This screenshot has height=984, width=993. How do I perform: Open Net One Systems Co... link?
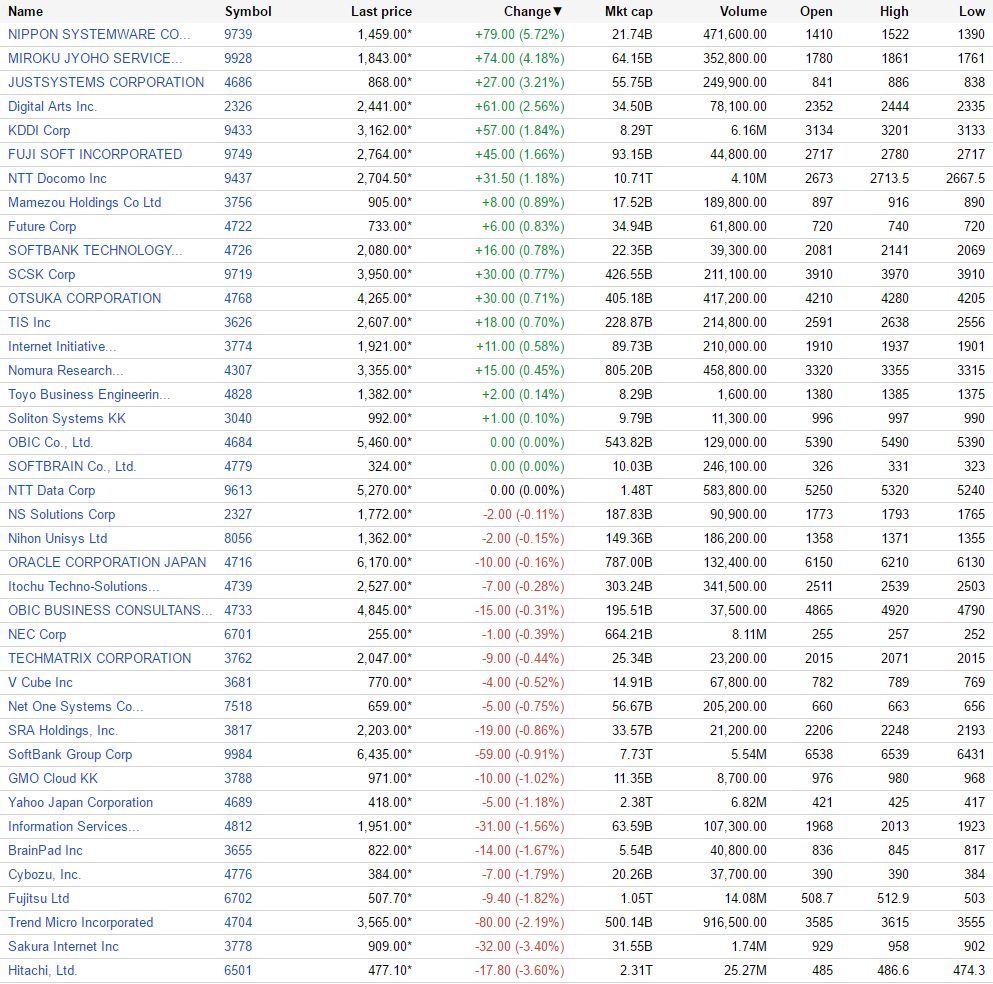(x=75, y=707)
